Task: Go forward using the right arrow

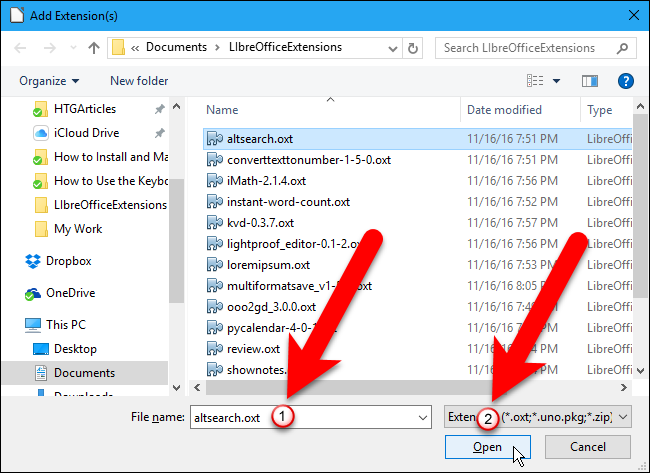Action: click(x=50, y=48)
